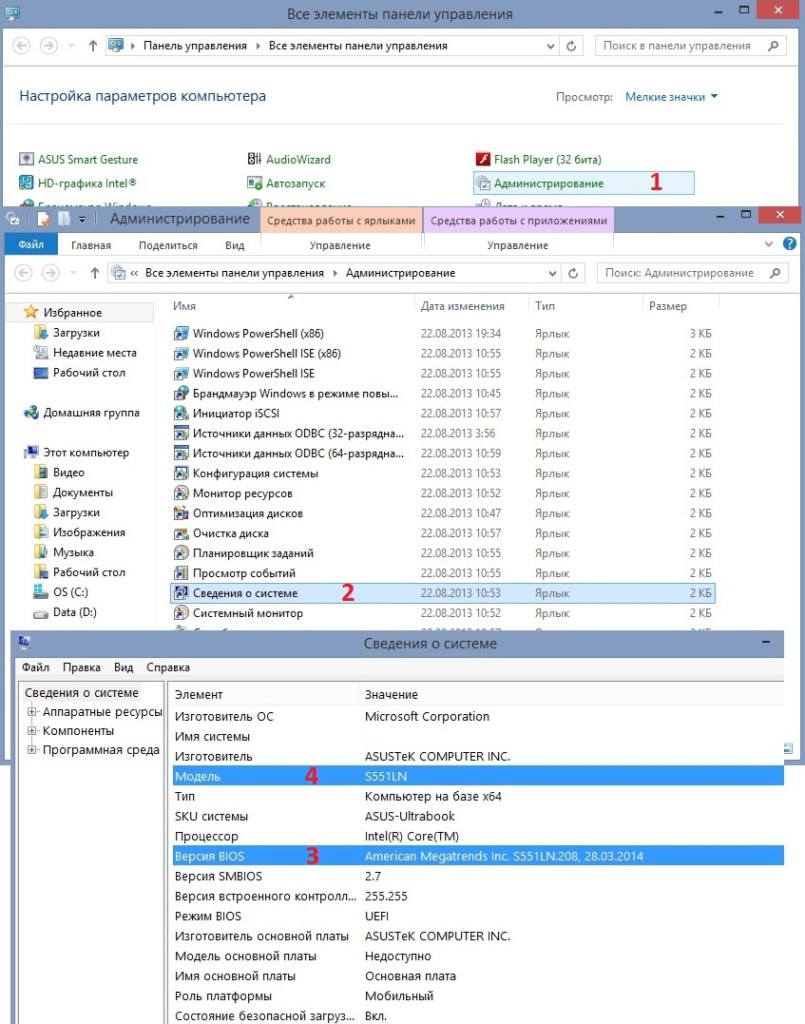Image resolution: width=805 pixels, height=1024 pixels.
Task: Select the Очистка диска shortcut
Action: 444,534
